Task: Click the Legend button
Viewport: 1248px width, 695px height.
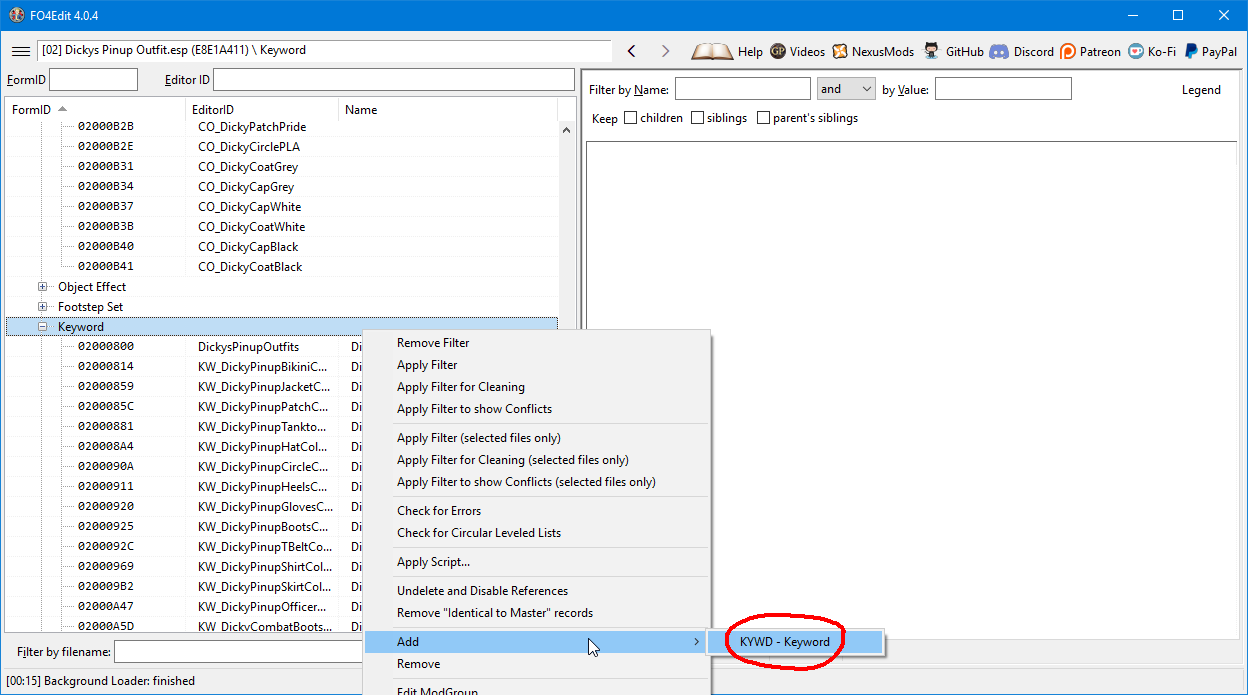Action: click(1201, 90)
